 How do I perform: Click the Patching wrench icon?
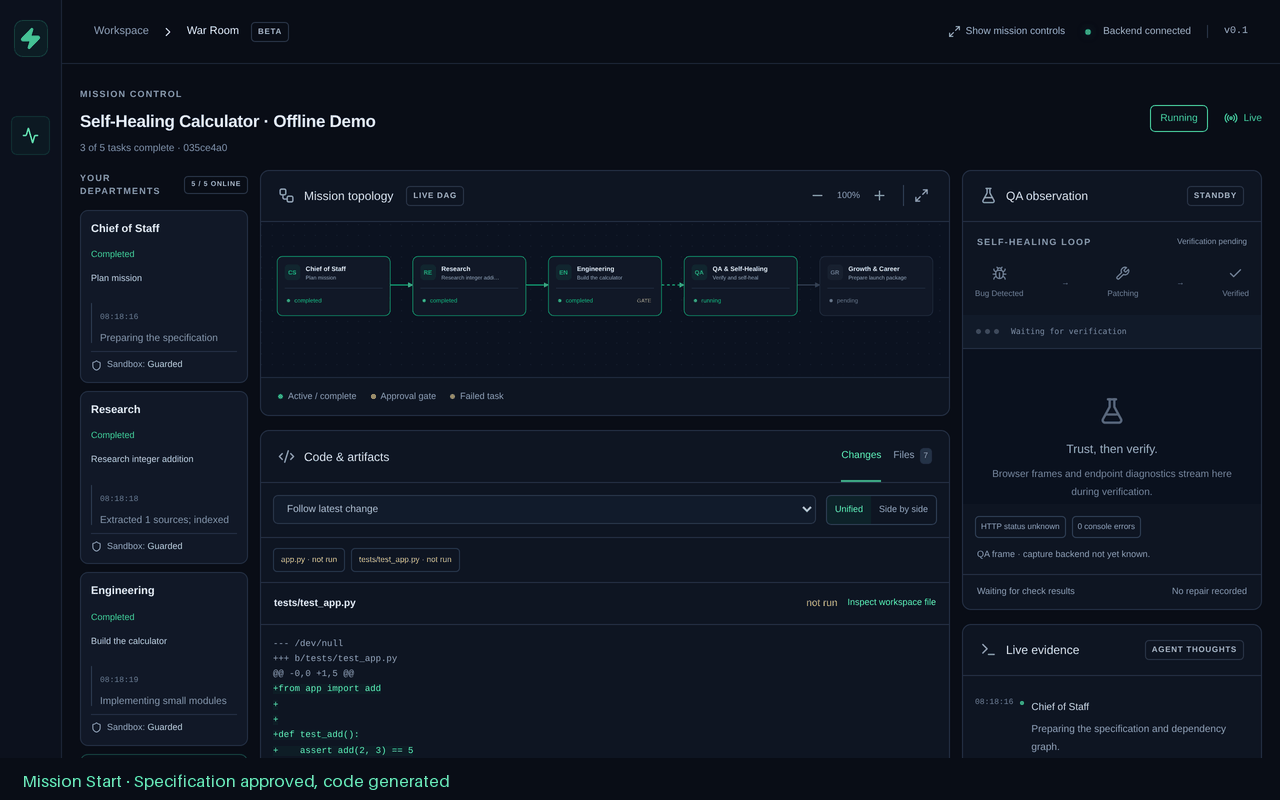(x=1122, y=273)
